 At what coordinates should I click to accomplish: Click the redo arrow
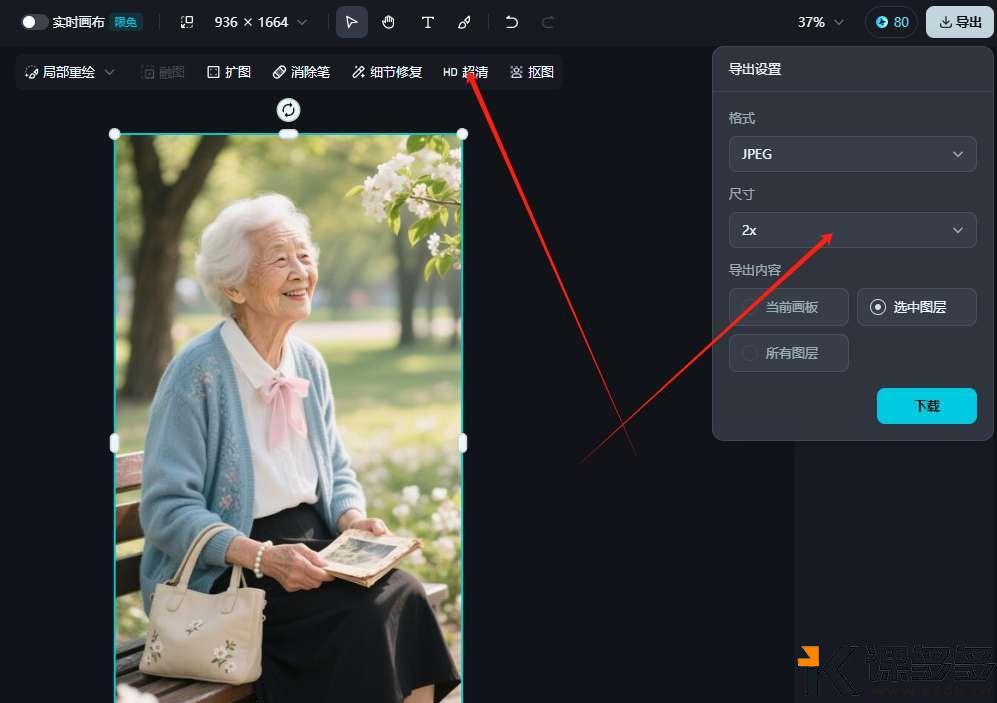click(x=547, y=22)
